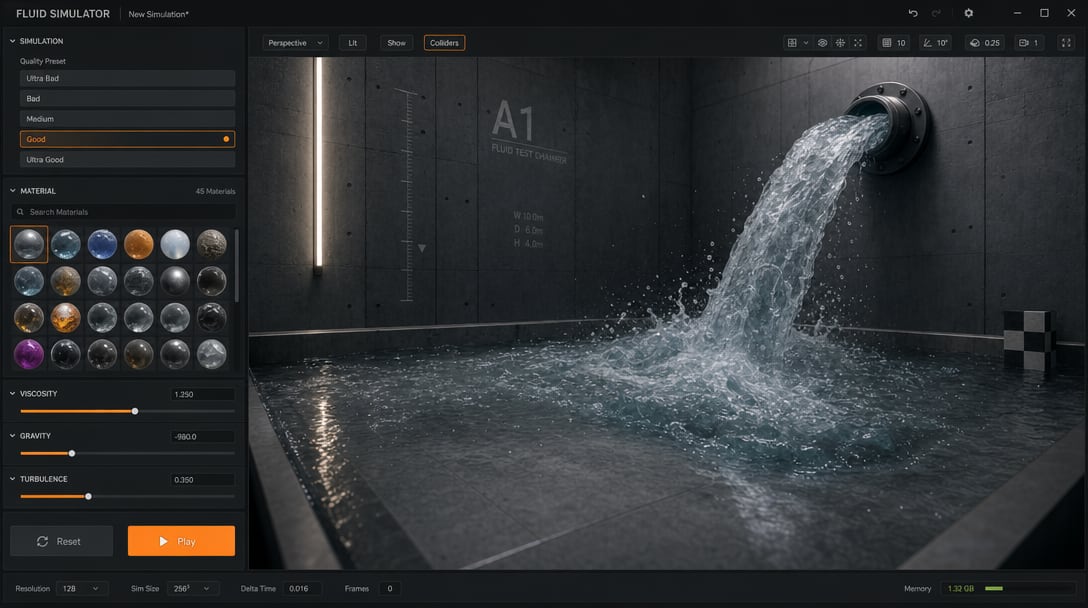Open the Lit view mode menu
The width and height of the screenshot is (1088, 608).
[352, 43]
